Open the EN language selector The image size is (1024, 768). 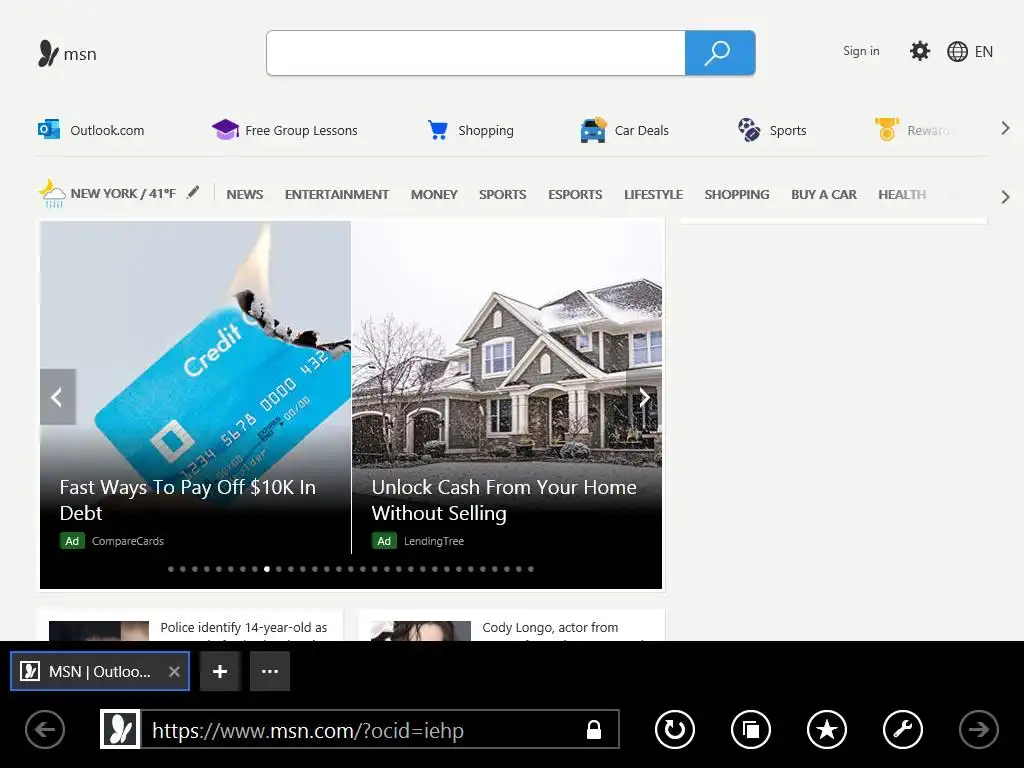[984, 52]
